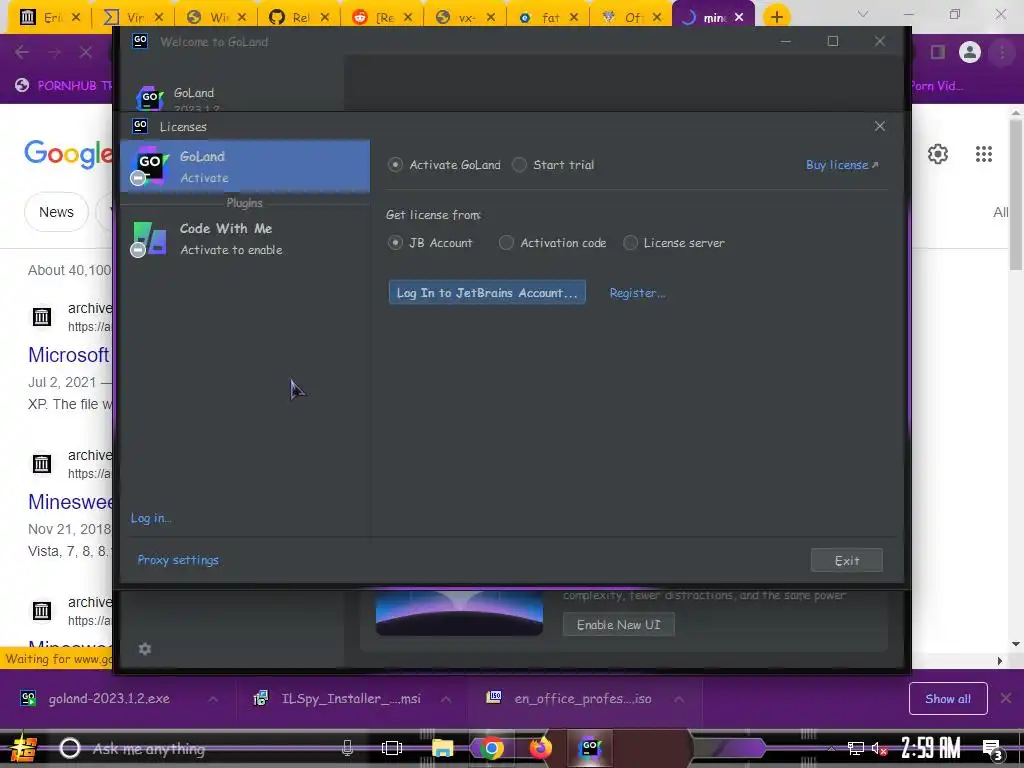Open Proxy settings link
The image size is (1024, 768).
click(x=178, y=560)
